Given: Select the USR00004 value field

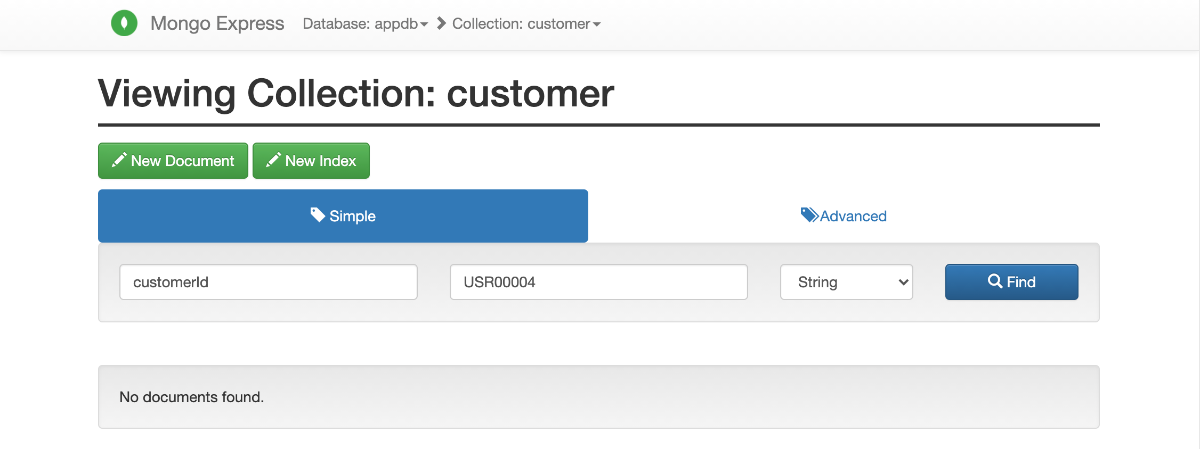Looking at the screenshot, I should [599, 282].
